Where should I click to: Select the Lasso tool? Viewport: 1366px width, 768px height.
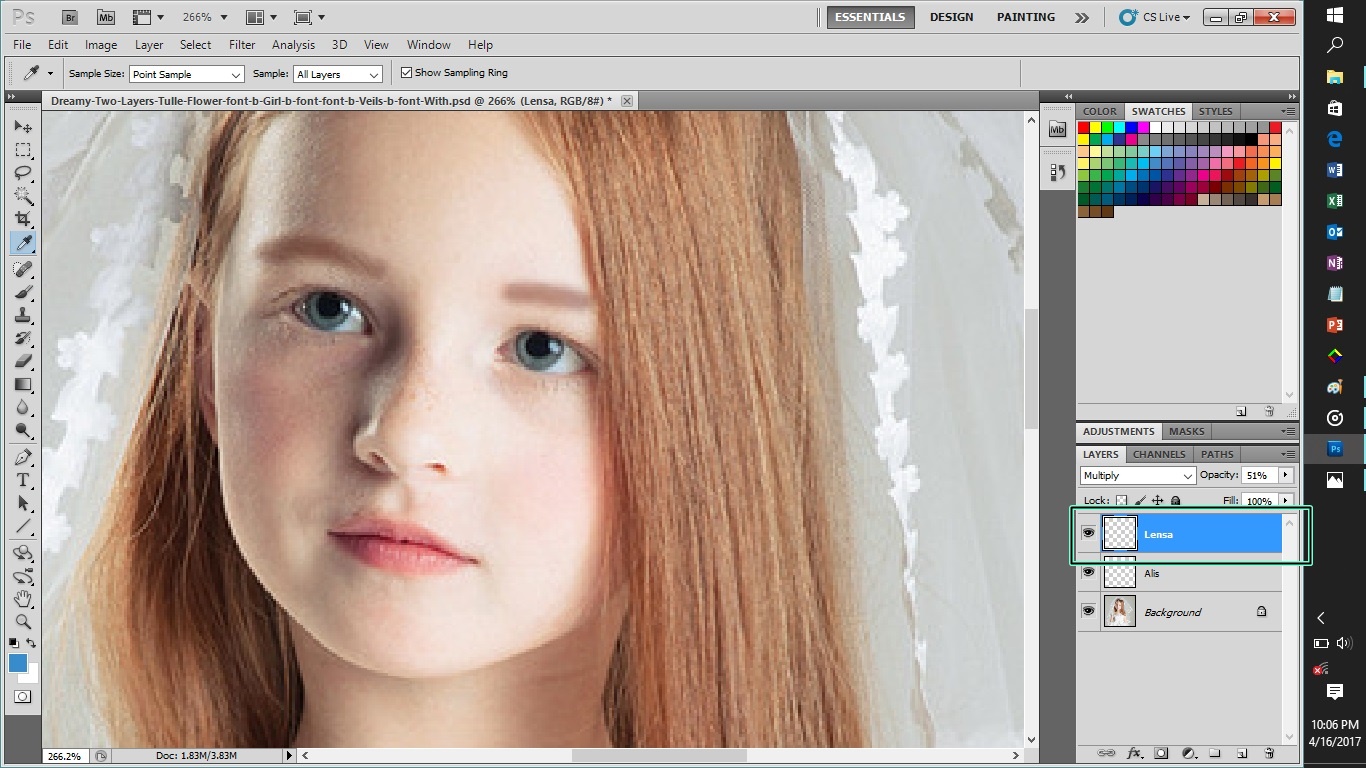[x=23, y=173]
